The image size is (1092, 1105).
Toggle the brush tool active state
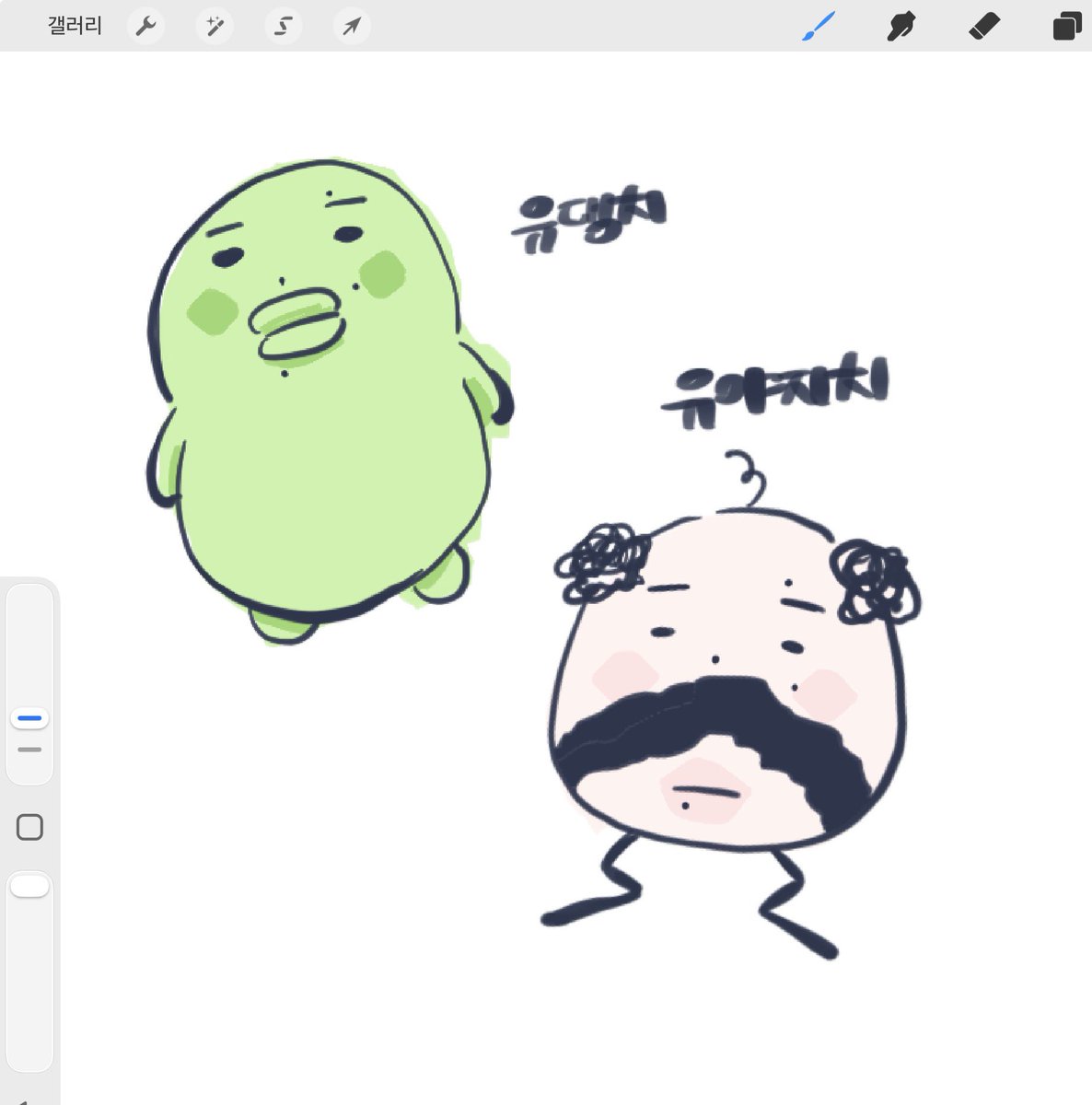[819, 26]
